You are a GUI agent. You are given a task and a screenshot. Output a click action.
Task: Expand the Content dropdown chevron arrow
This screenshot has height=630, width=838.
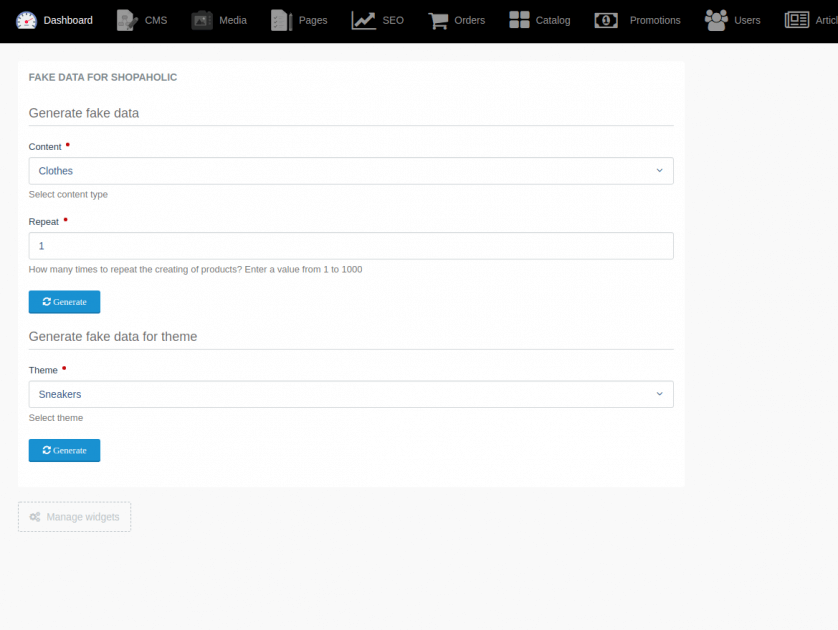659,170
